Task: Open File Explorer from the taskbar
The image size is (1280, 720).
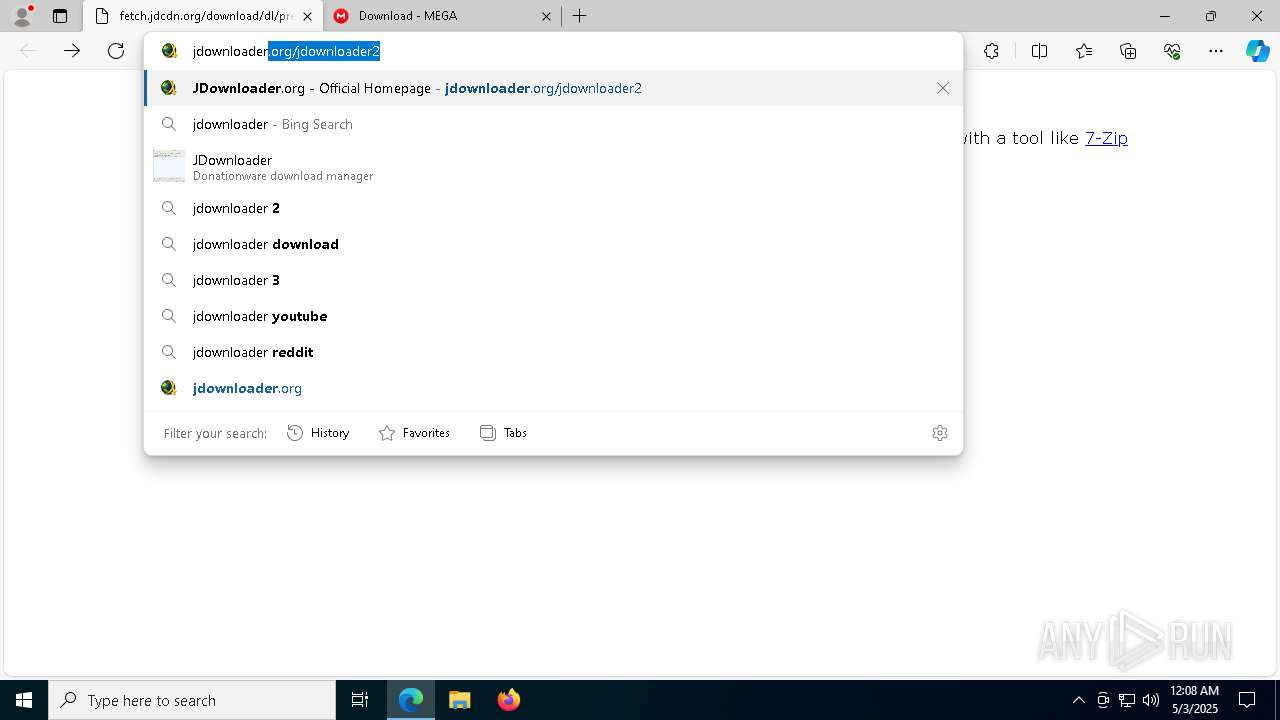Action: pos(459,700)
